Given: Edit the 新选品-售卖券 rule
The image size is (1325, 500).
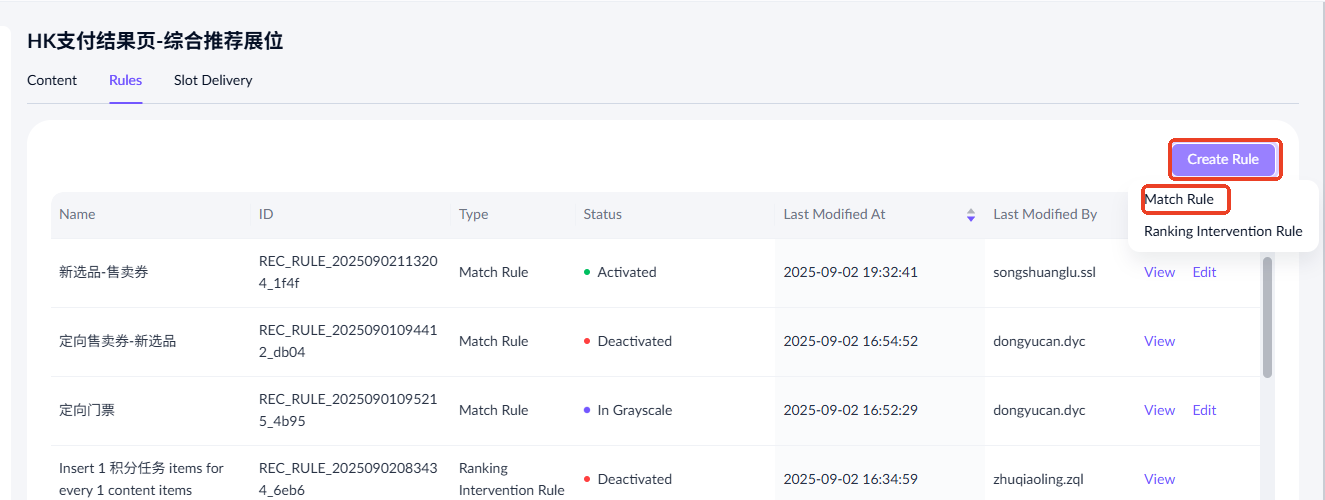Looking at the screenshot, I should 1204,272.
